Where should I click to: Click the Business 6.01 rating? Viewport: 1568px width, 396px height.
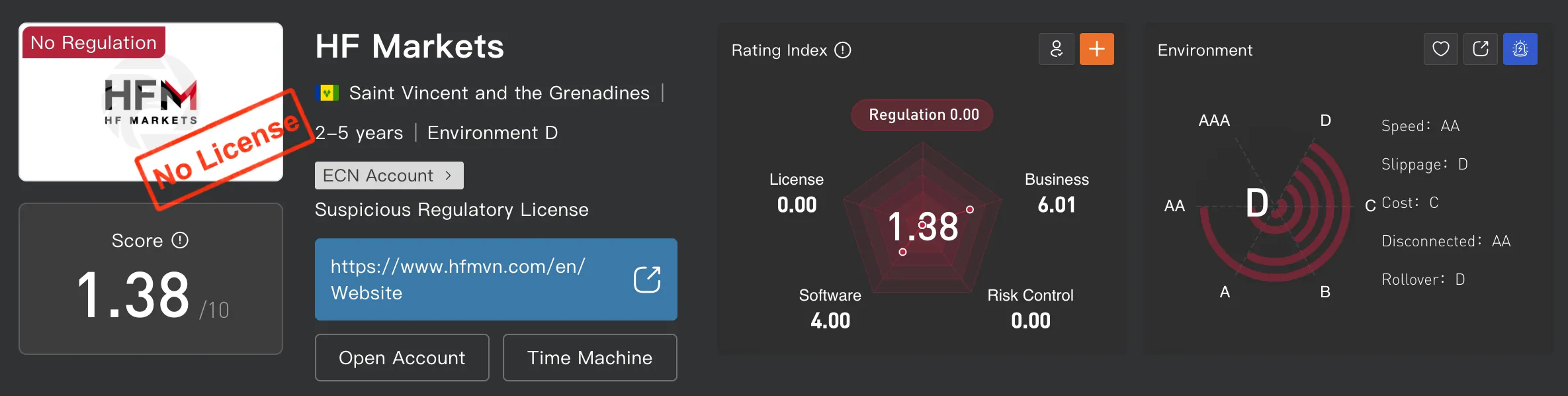coord(1057,193)
